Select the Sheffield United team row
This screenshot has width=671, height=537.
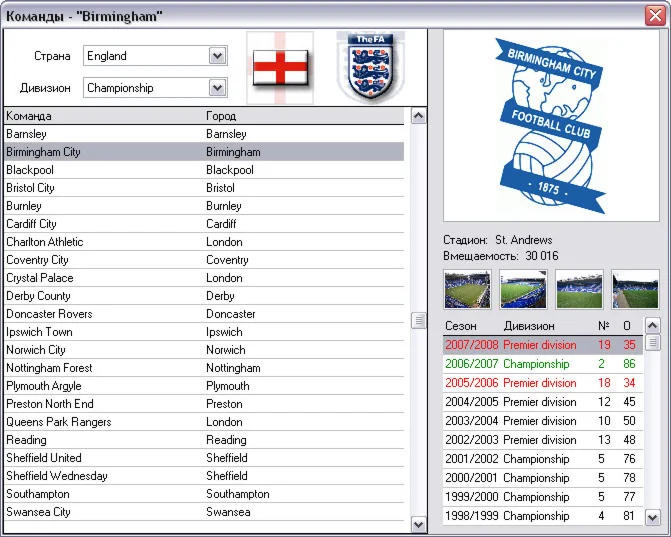coord(204,458)
